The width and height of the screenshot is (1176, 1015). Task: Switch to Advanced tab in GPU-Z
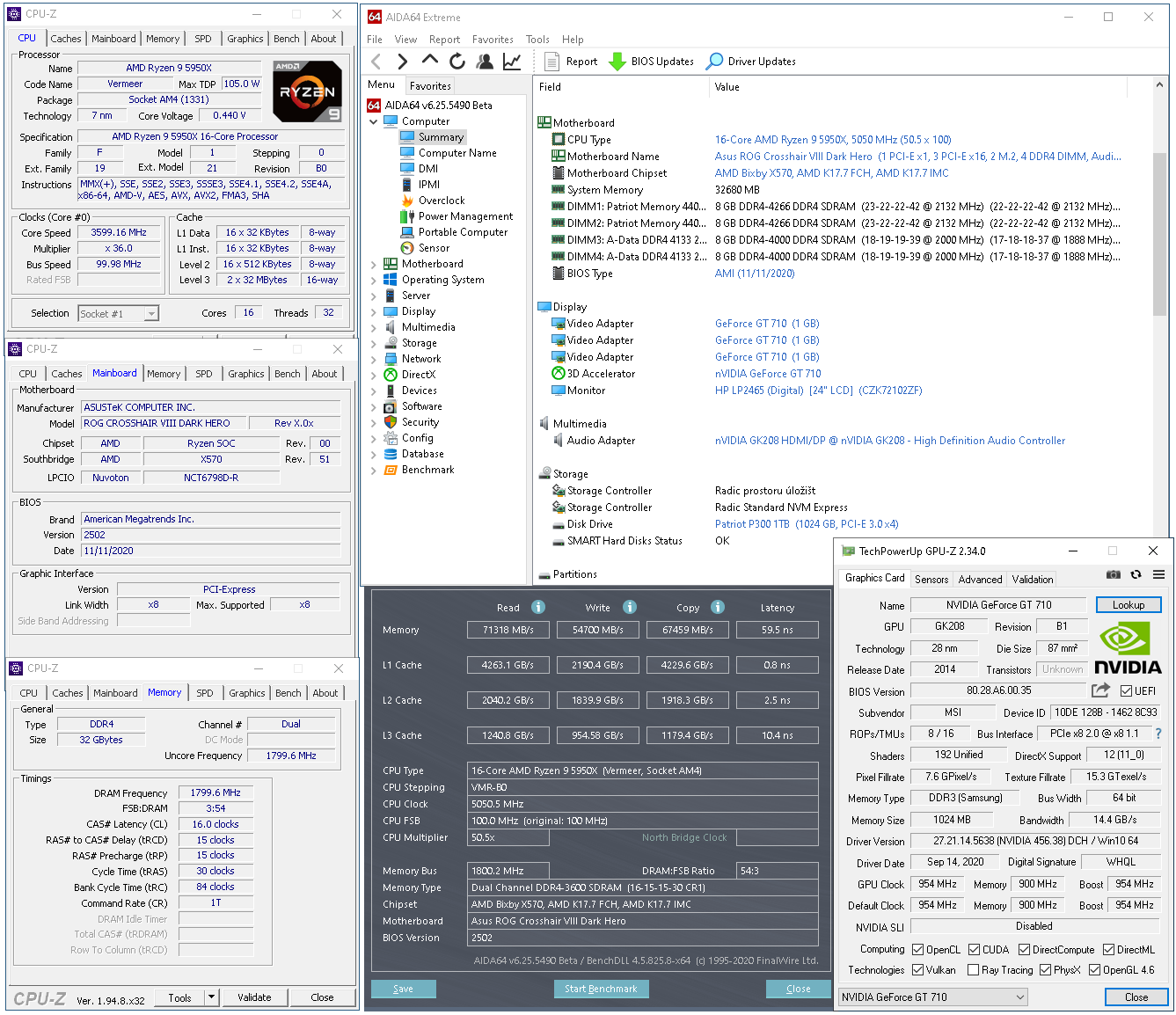click(980, 580)
